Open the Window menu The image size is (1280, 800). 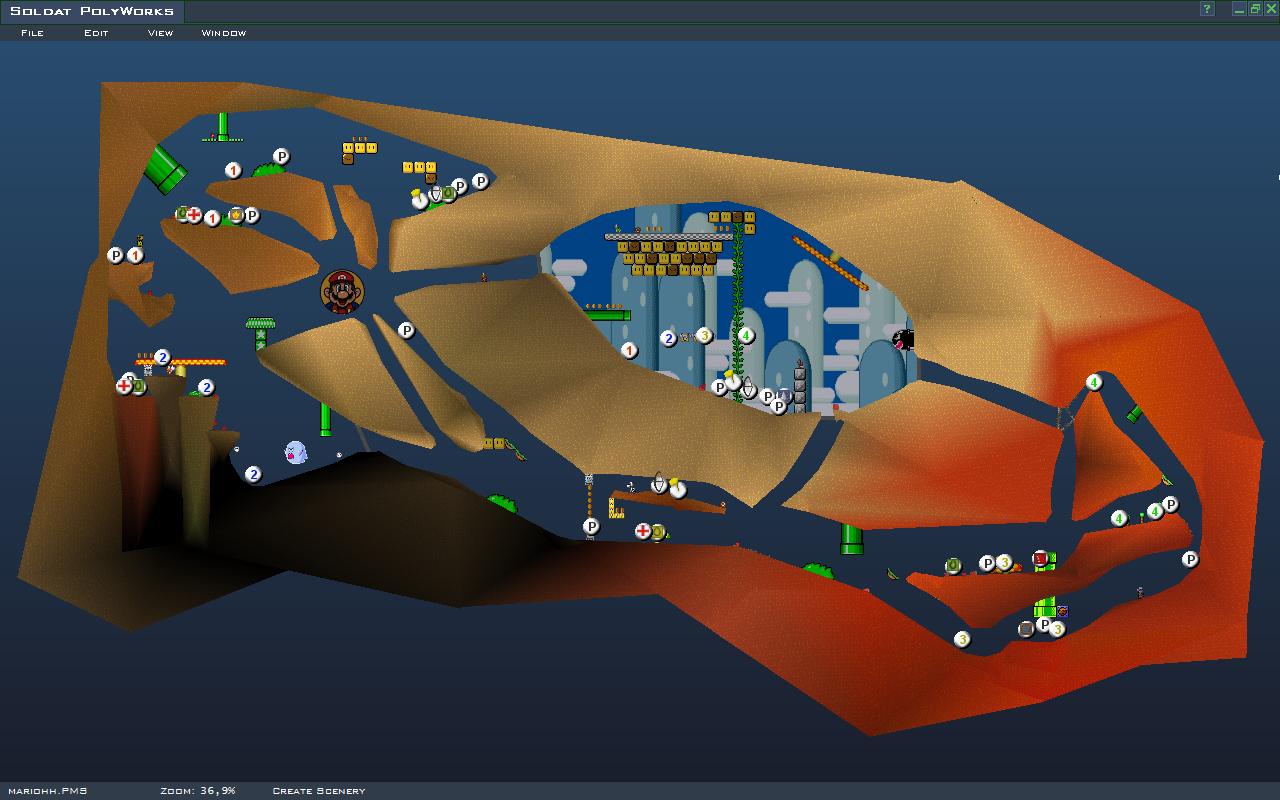pos(223,33)
